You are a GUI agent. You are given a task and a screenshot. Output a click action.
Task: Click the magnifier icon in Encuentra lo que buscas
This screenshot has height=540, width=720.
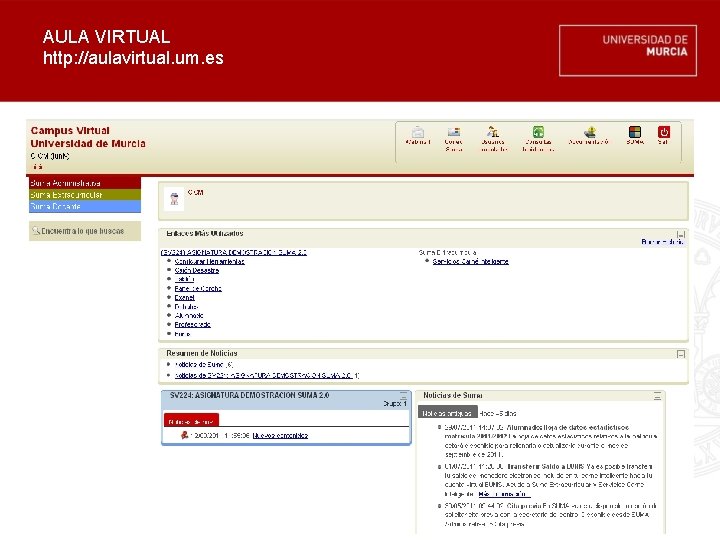[x=36, y=230]
